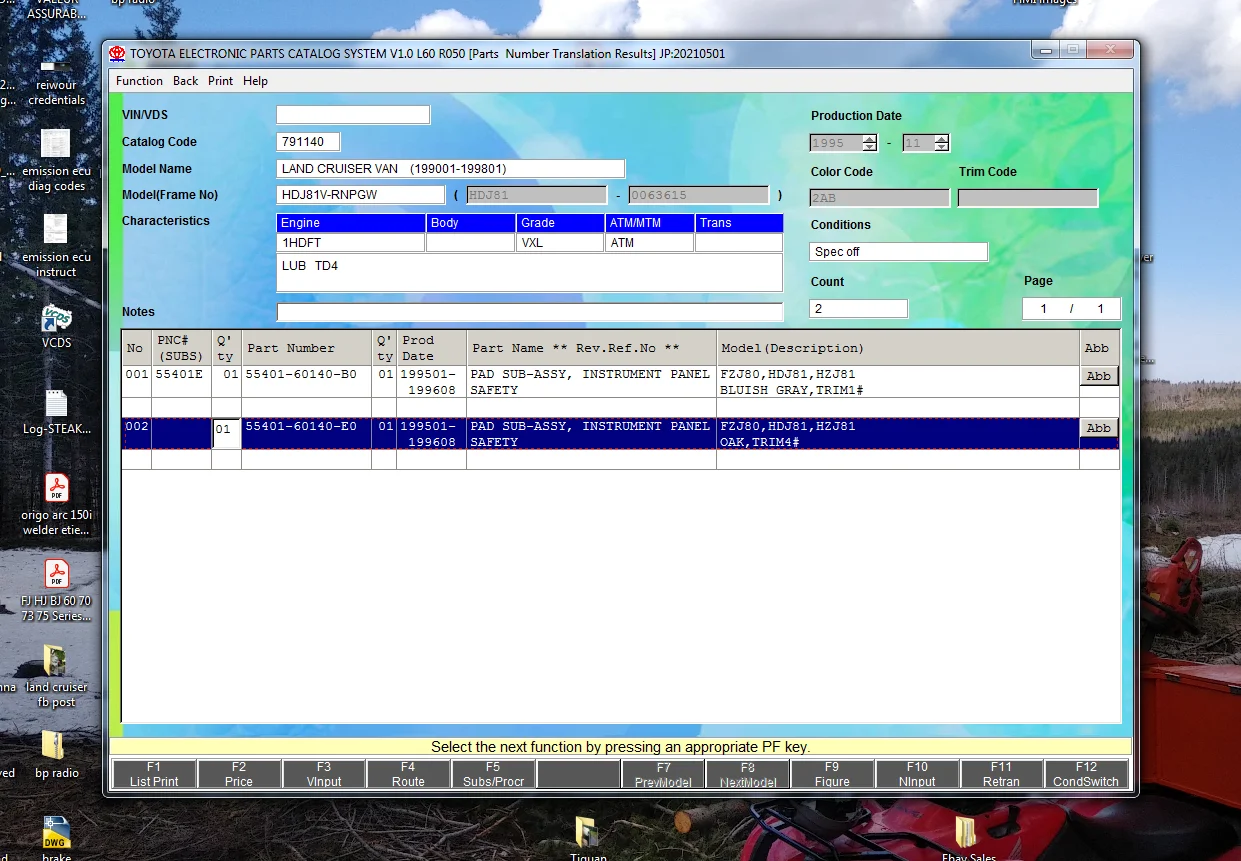Open the Tiguan desktop folder
The width and height of the screenshot is (1241, 861).
click(587, 838)
